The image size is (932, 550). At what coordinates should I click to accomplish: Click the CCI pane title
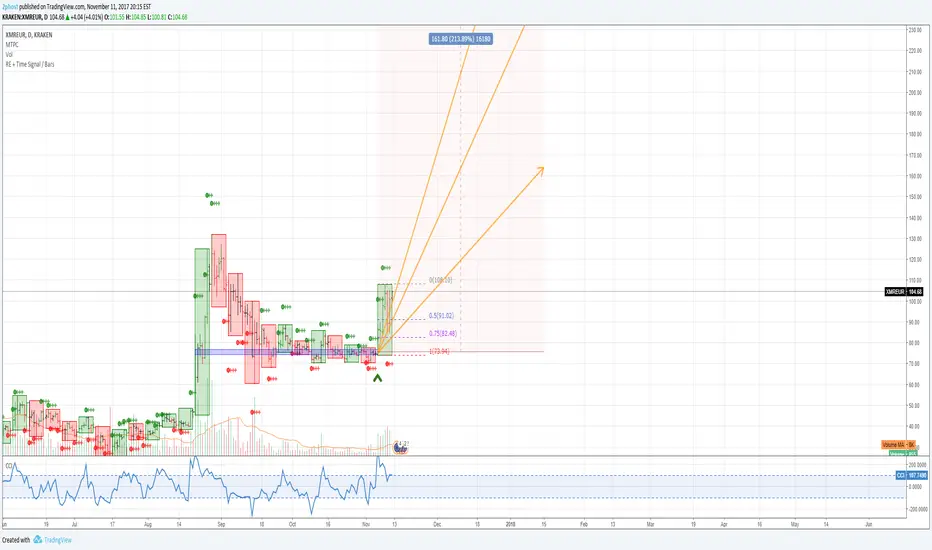(x=9, y=465)
